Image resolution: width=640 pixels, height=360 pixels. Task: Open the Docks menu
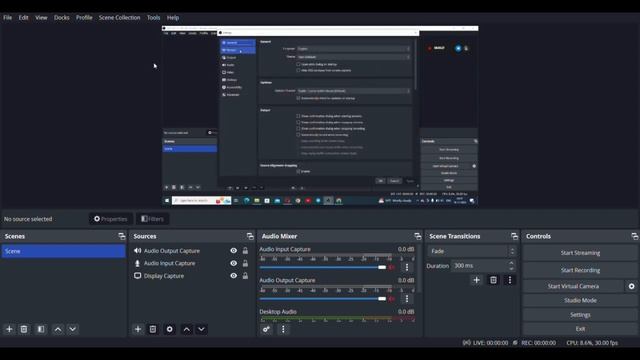[62, 18]
